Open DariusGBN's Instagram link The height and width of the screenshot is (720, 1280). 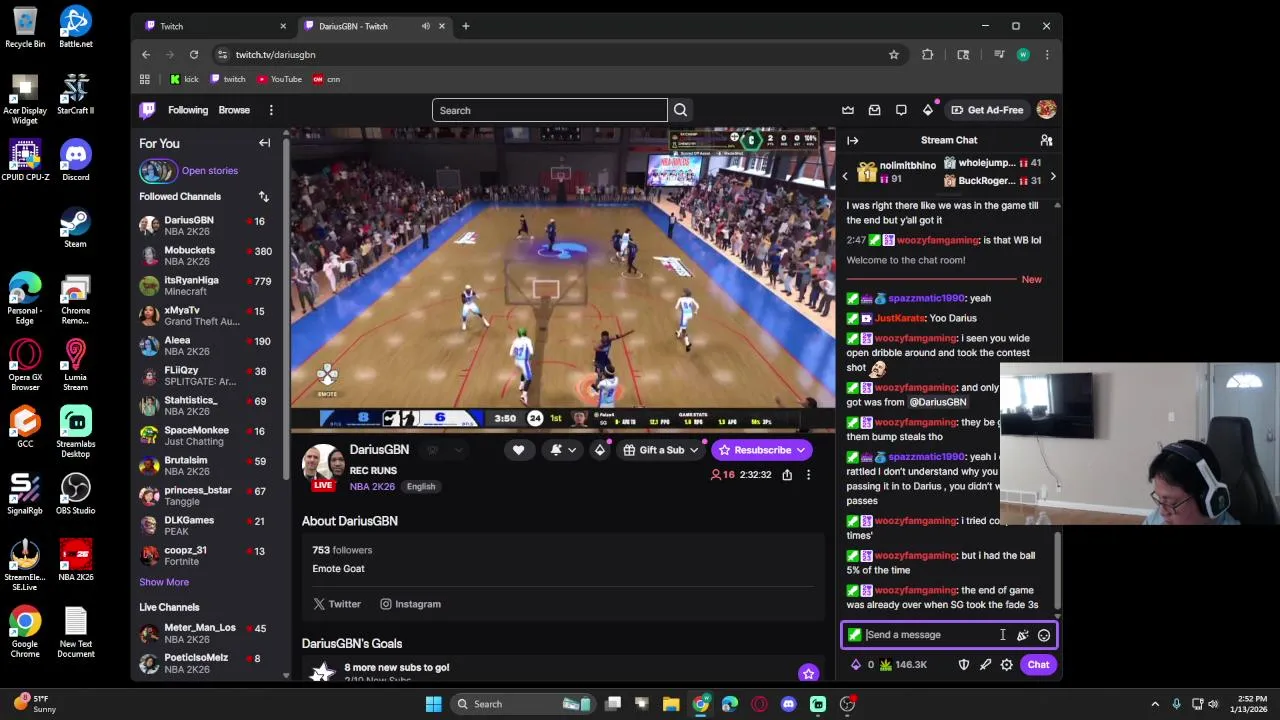(410, 604)
